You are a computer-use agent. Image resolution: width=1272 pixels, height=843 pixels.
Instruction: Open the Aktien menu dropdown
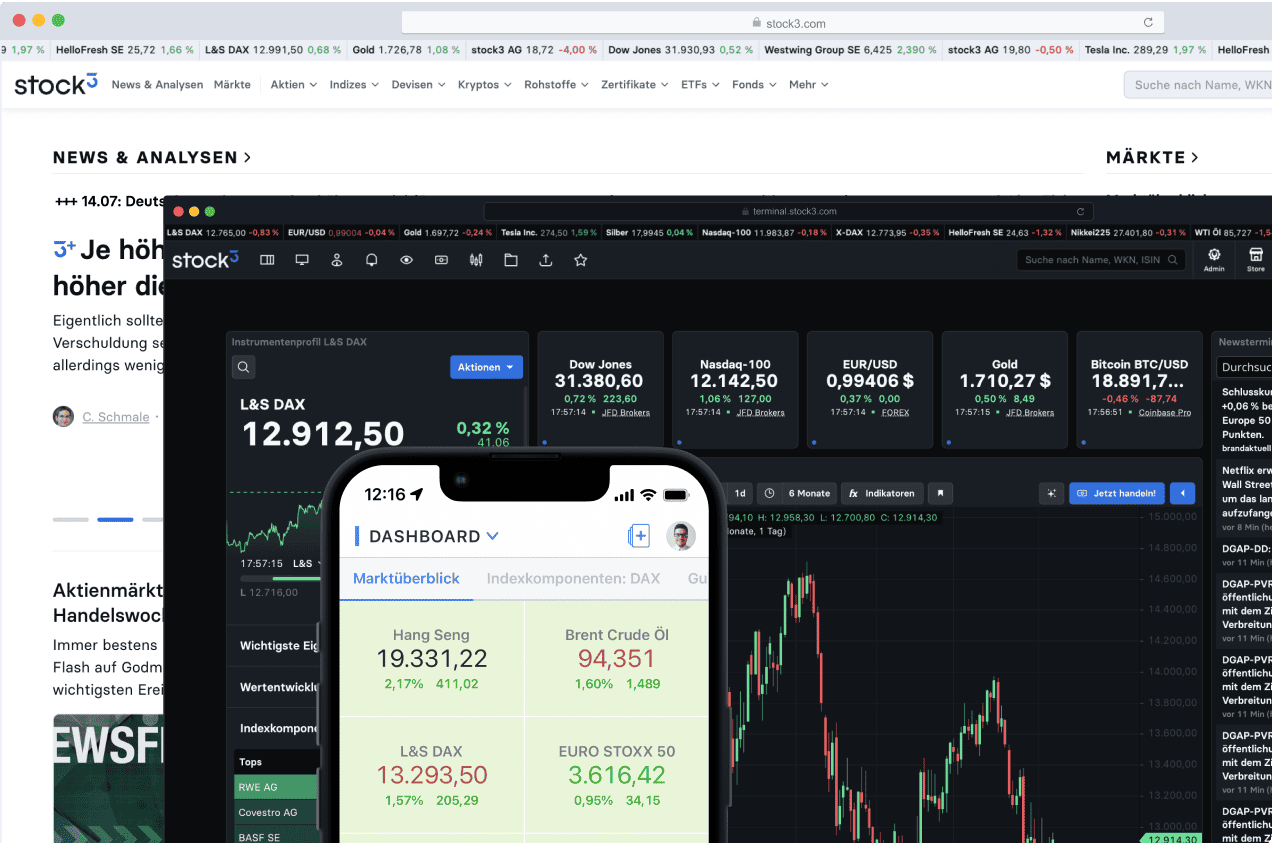[x=294, y=85]
